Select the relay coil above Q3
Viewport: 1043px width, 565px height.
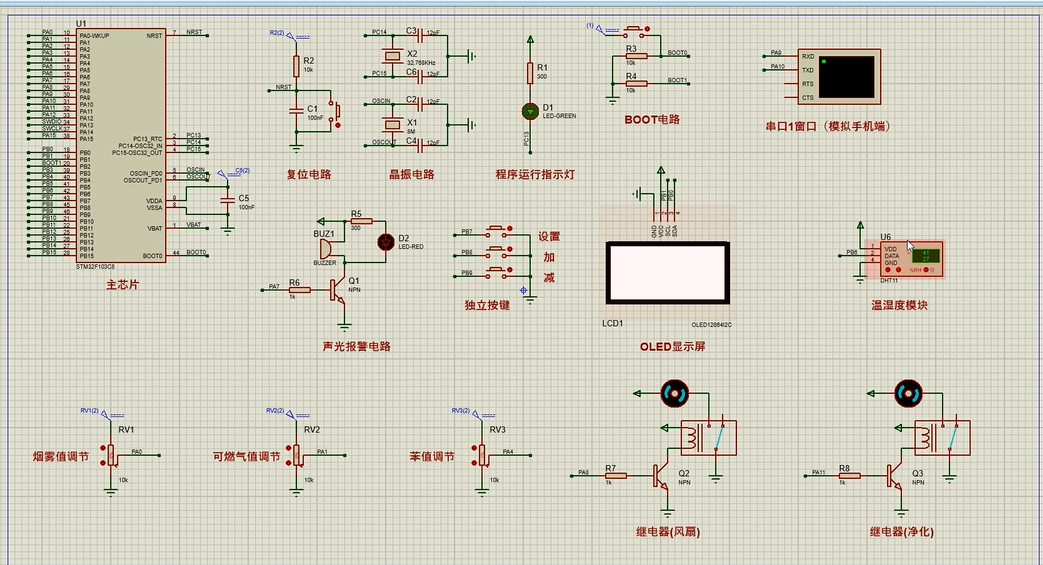click(x=925, y=438)
